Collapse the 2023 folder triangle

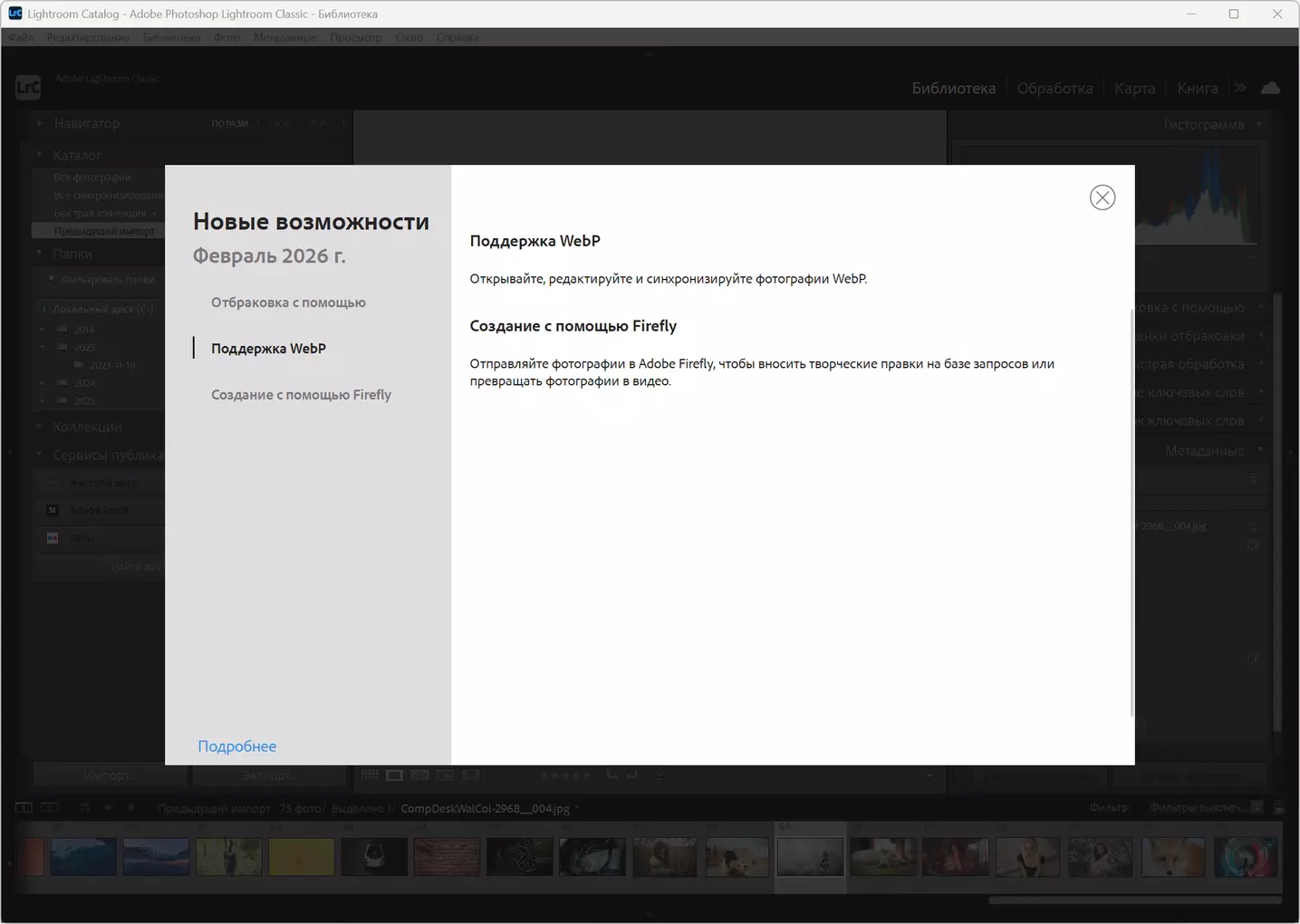point(43,347)
